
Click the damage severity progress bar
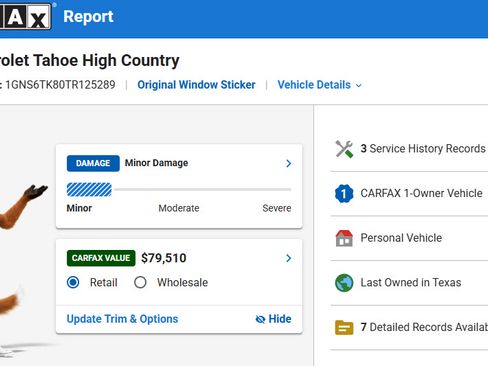tap(179, 190)
